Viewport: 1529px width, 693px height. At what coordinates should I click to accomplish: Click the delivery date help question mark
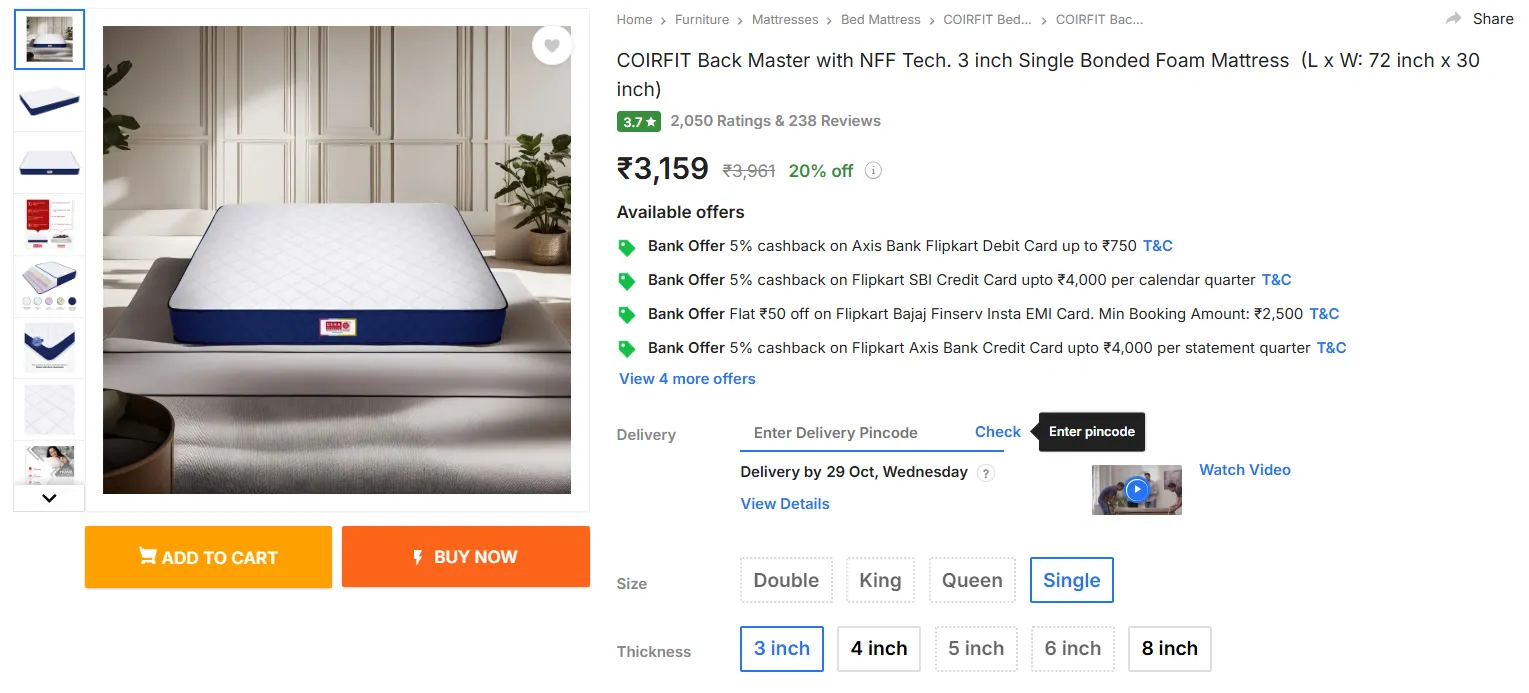click(x=986, y=473)
